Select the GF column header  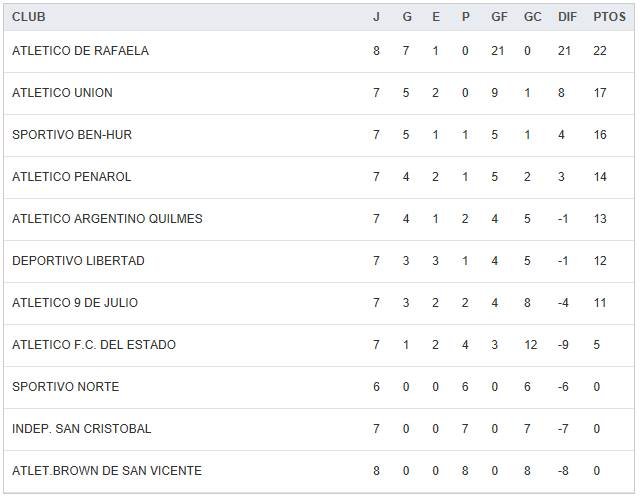[x=499, y=17]
